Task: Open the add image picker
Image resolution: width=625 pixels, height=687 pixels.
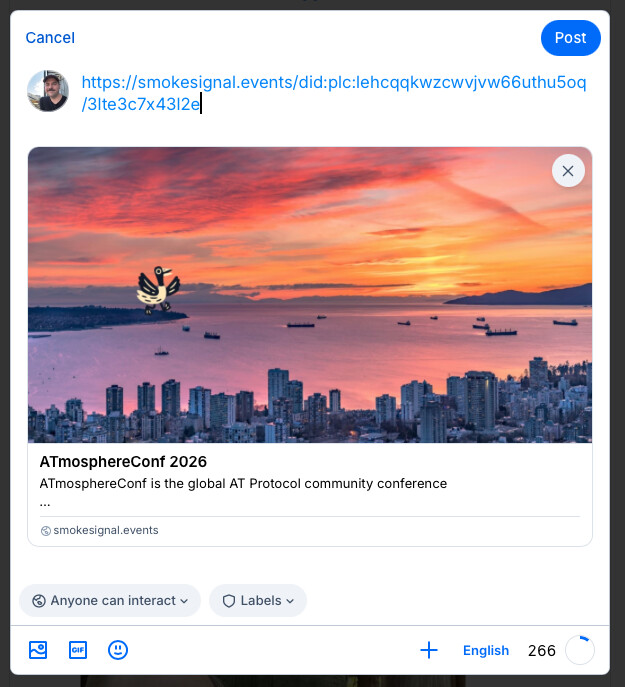Action: click(38, 650)
